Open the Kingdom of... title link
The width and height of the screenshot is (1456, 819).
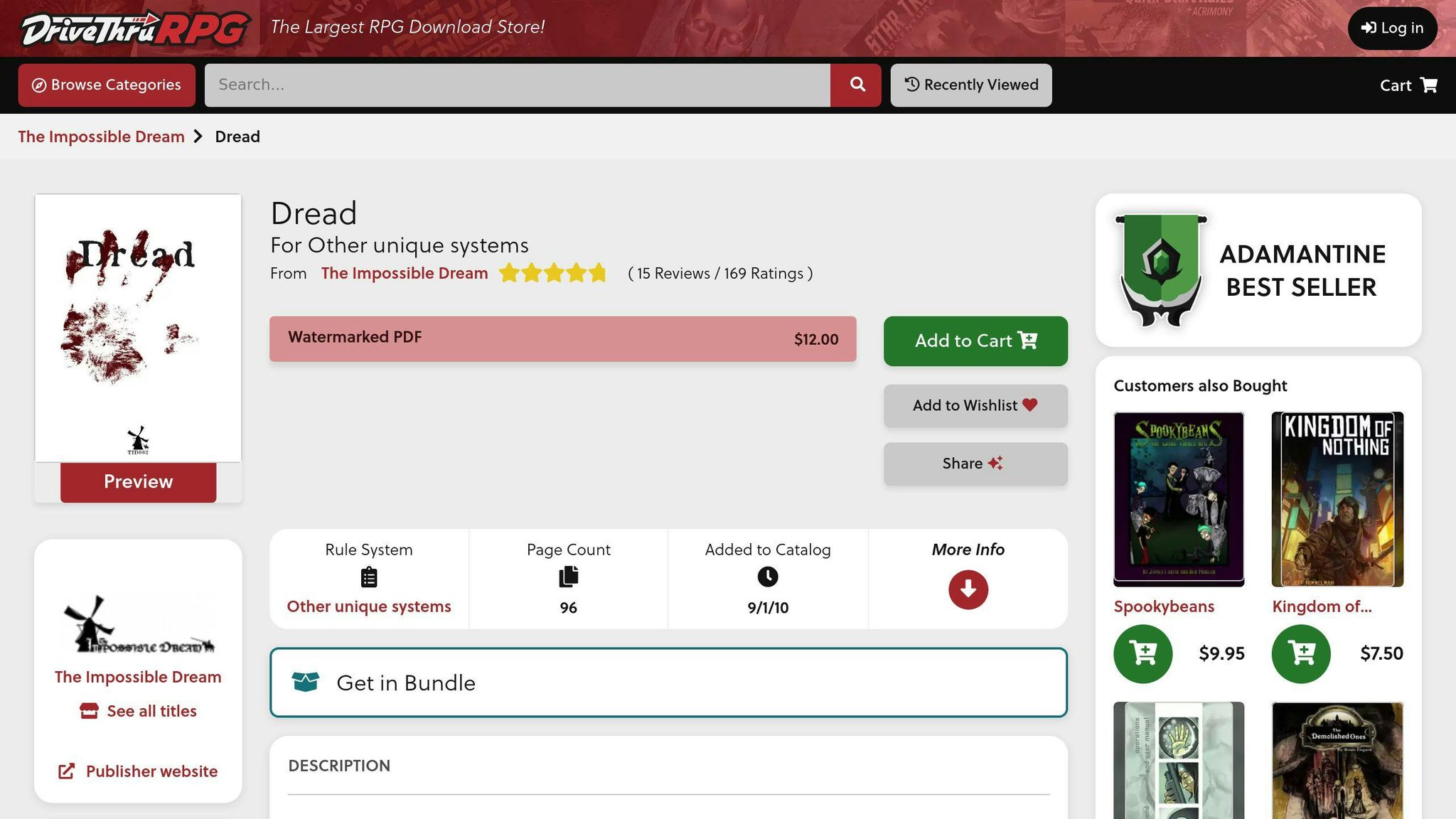pyautogui.click(x=1322, y=606)
